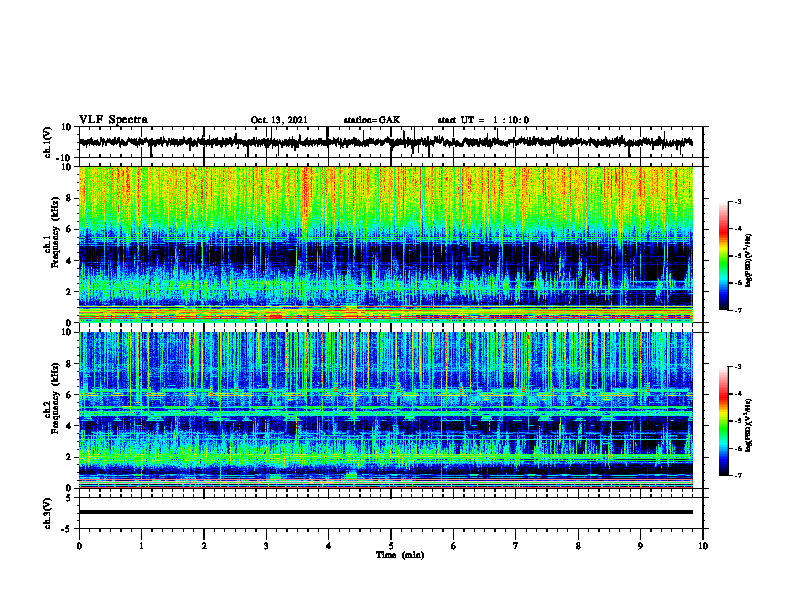Click time axis tick label "6"
Screen dimensions: 792x612
click(454, 546)
